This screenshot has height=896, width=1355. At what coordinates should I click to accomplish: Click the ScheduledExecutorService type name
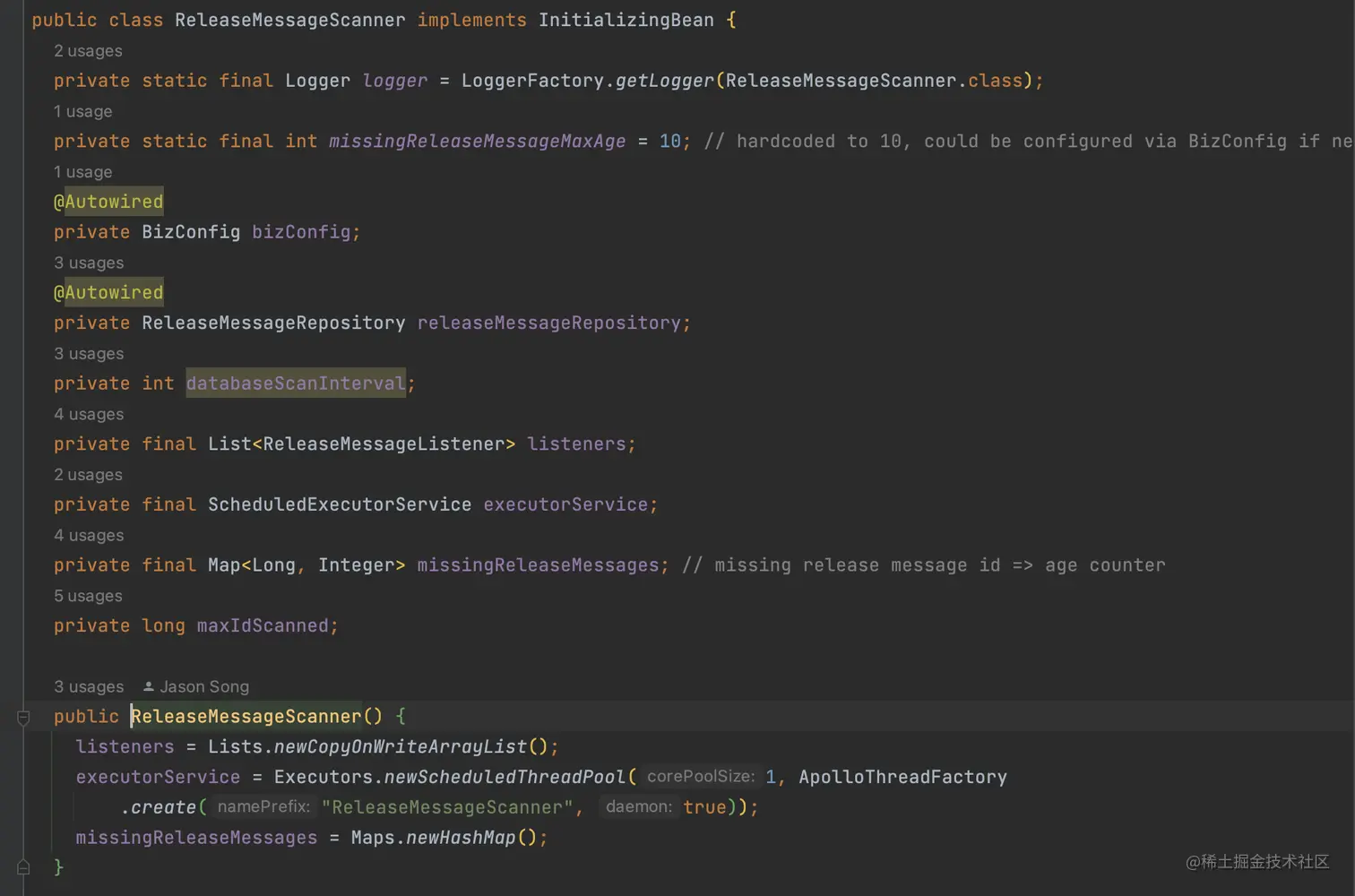340,505
